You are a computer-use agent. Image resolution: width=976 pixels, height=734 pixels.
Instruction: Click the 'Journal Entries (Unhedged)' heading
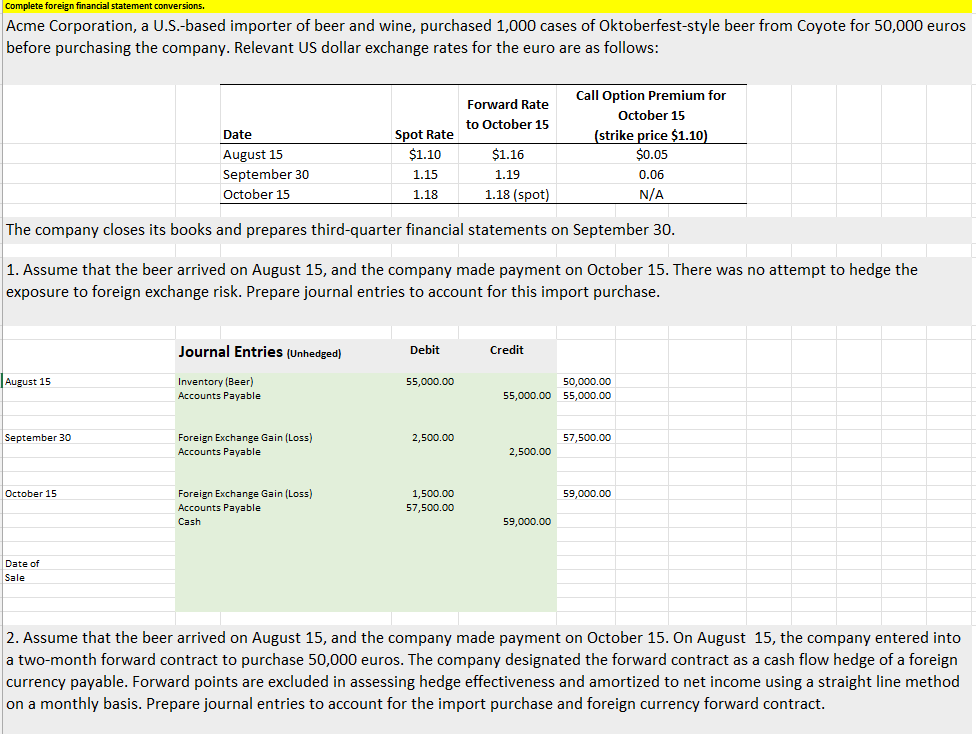pos(260,352)
